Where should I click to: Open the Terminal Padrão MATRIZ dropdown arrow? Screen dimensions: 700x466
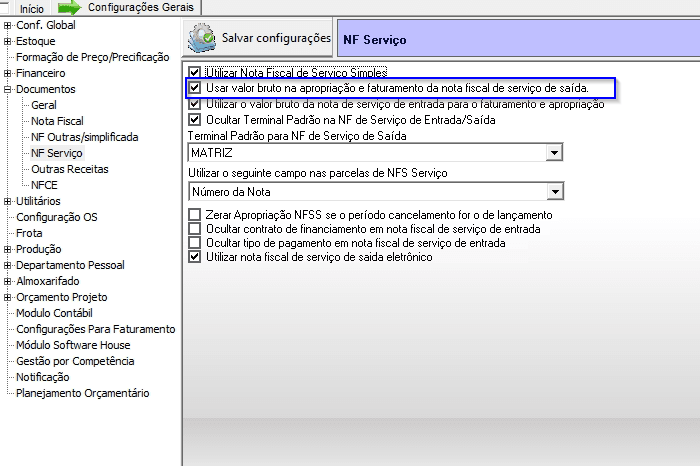[554, 153]
